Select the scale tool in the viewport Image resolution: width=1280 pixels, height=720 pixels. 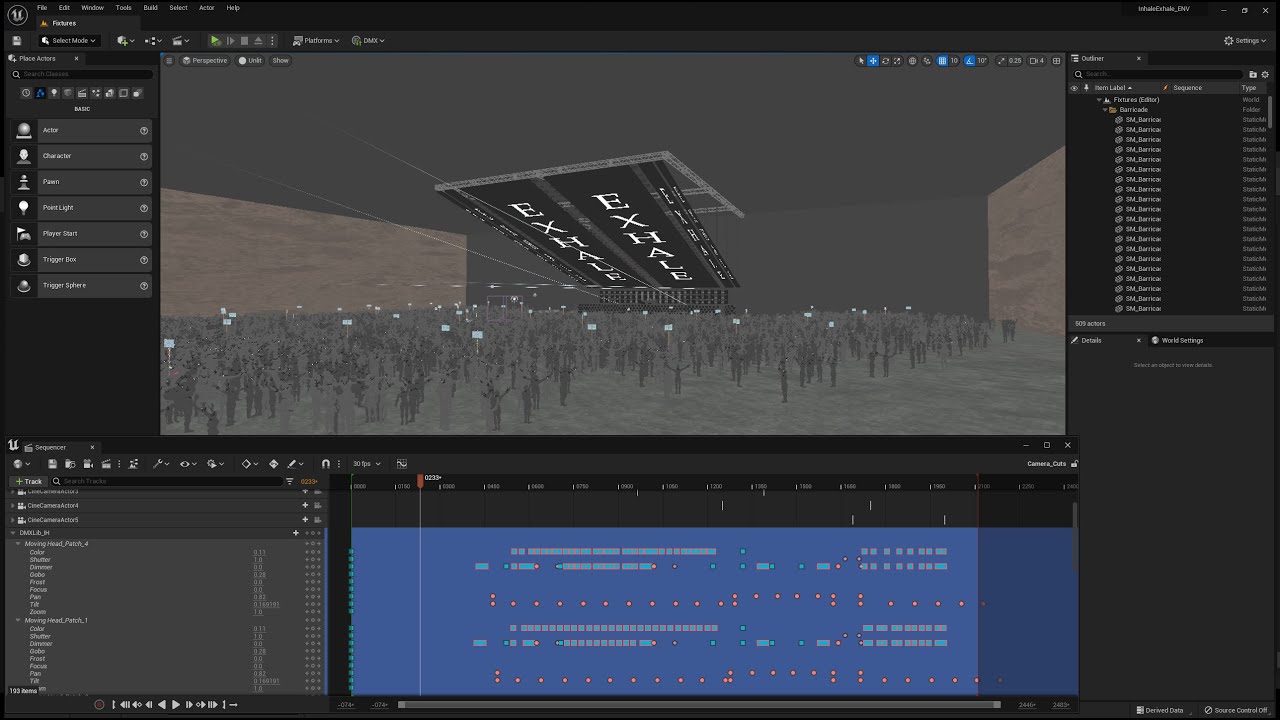click(897, 61)
